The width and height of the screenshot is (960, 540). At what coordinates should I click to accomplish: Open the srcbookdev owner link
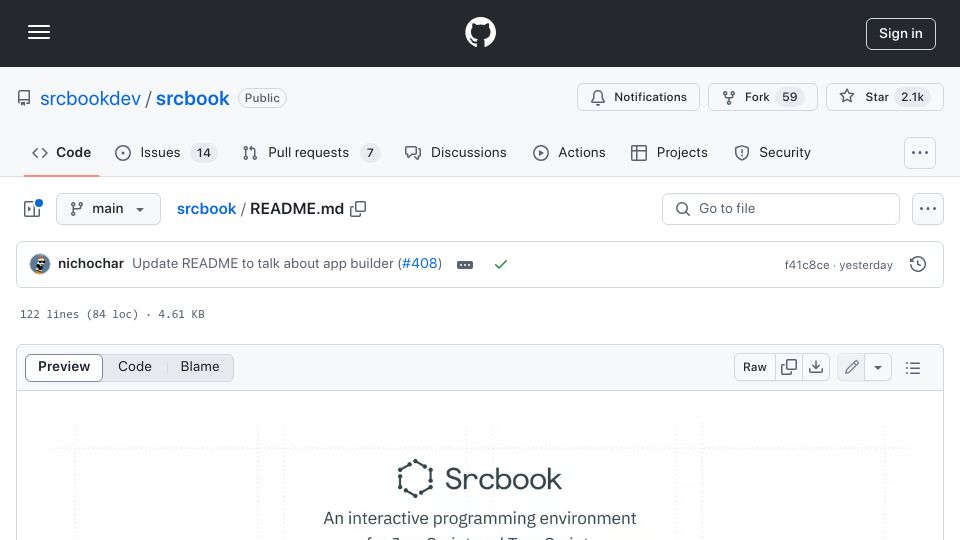click(x=91, y=98)
